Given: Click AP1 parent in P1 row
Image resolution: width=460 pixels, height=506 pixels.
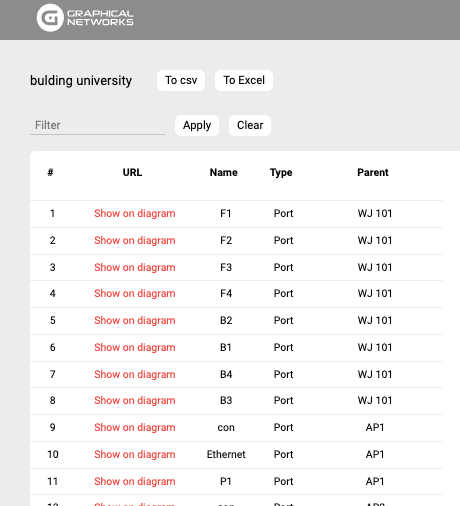Looking at the screenshot, I should pos(375,481).
